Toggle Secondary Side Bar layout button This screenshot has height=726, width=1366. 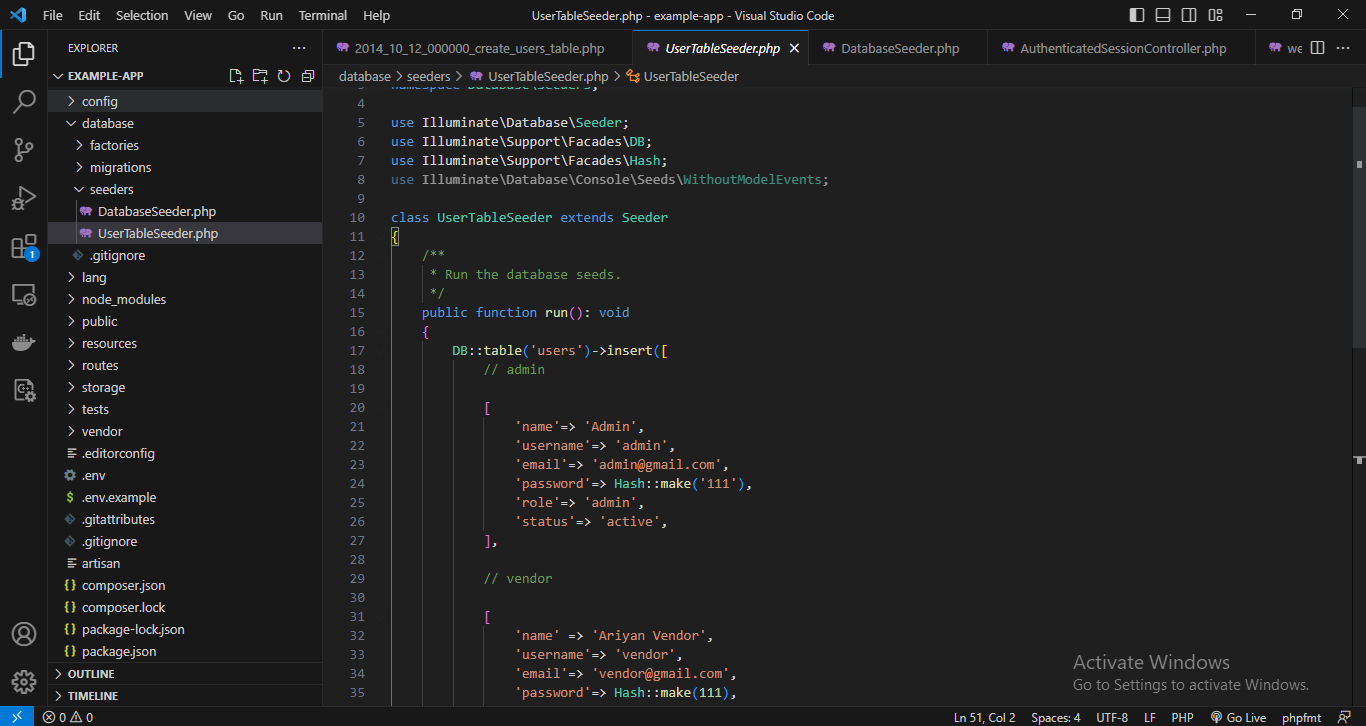1189,15
